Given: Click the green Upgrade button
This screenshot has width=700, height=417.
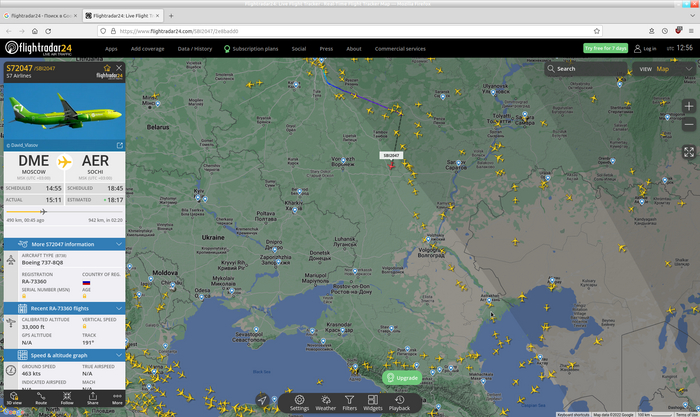Looking at the screenshot, I should tap(402, 378).
